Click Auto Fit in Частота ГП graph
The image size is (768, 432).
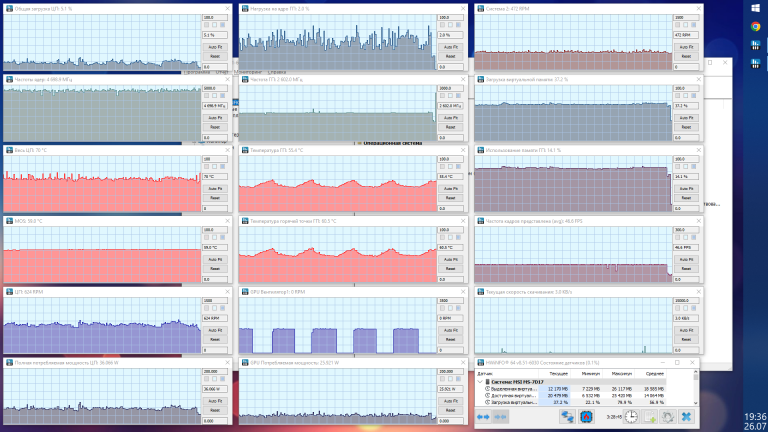click(451, 118)
